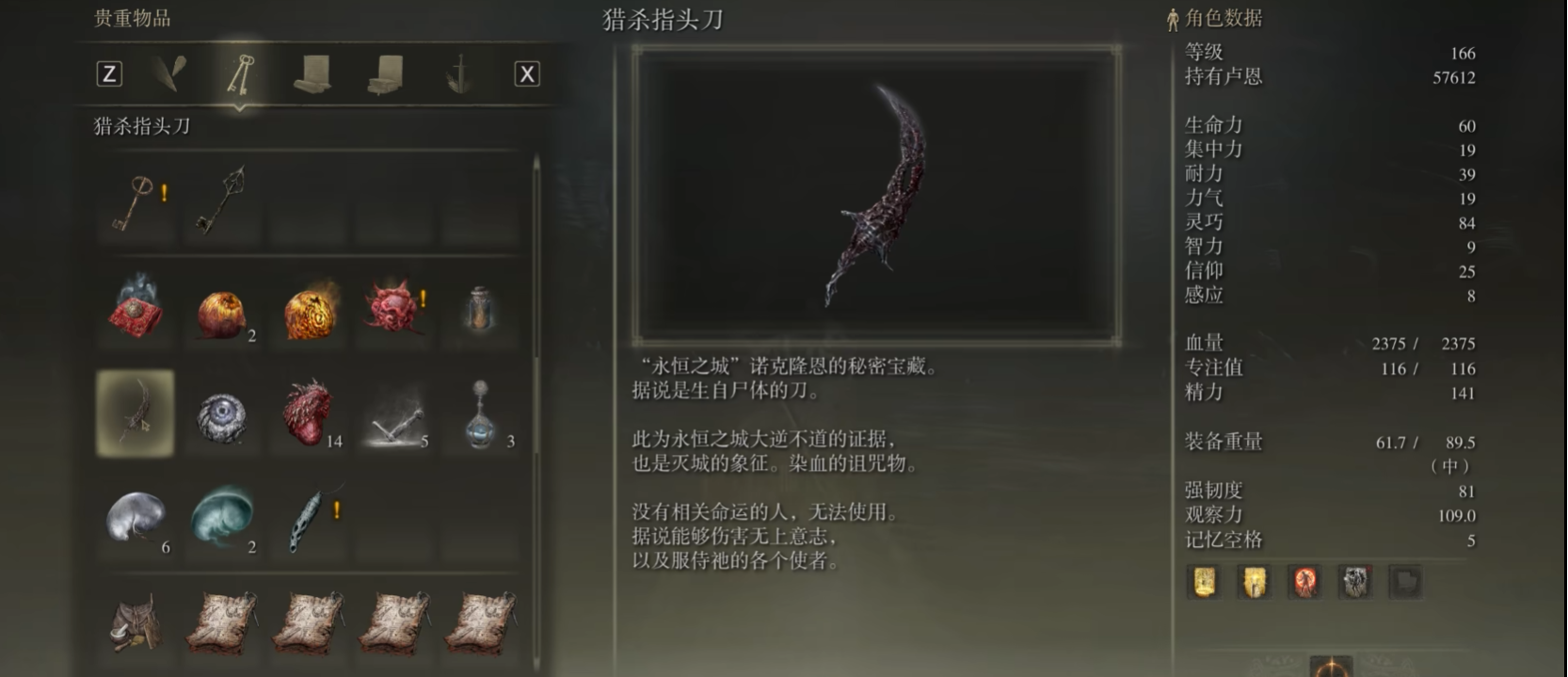Select the gray jellyfish item with count 6
This screenshot has width=1568, height=677.
click(x=136, y=518)
